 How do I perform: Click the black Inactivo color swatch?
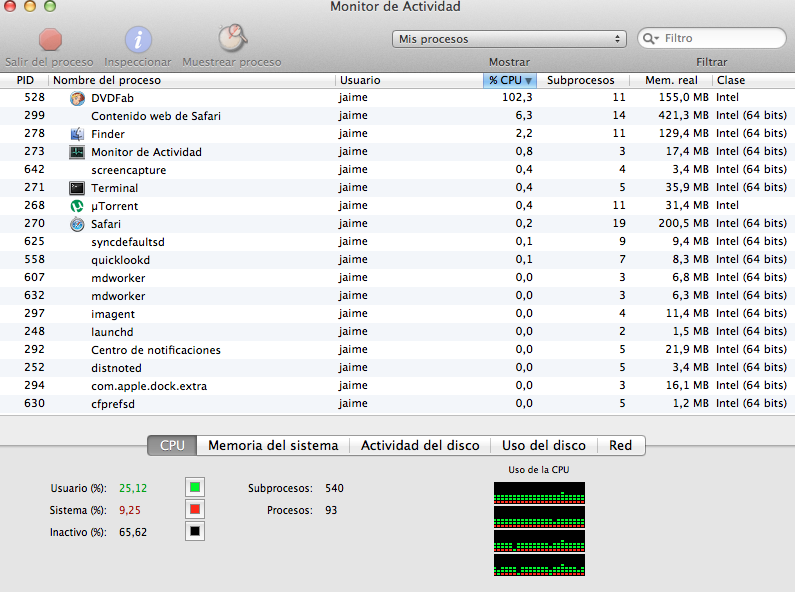195,531
